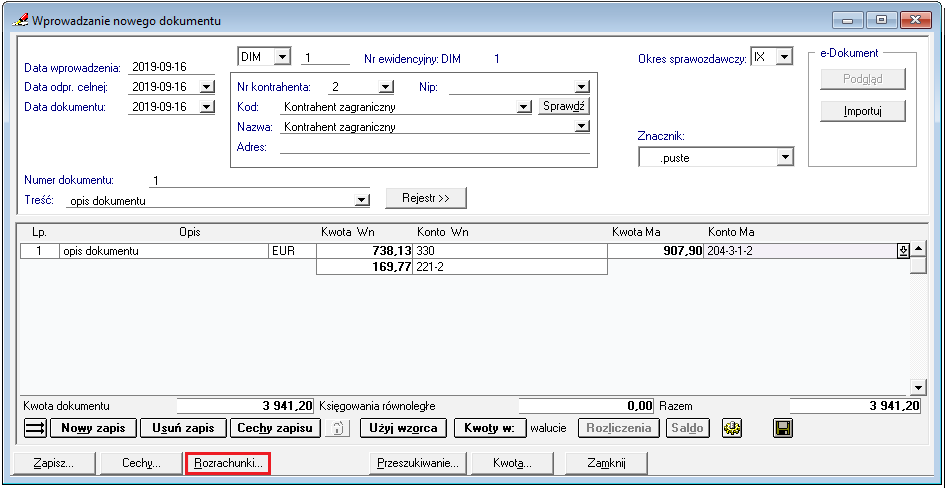Click the Opis column header
Screen dimensions: 948x493
tap(189, 232)
